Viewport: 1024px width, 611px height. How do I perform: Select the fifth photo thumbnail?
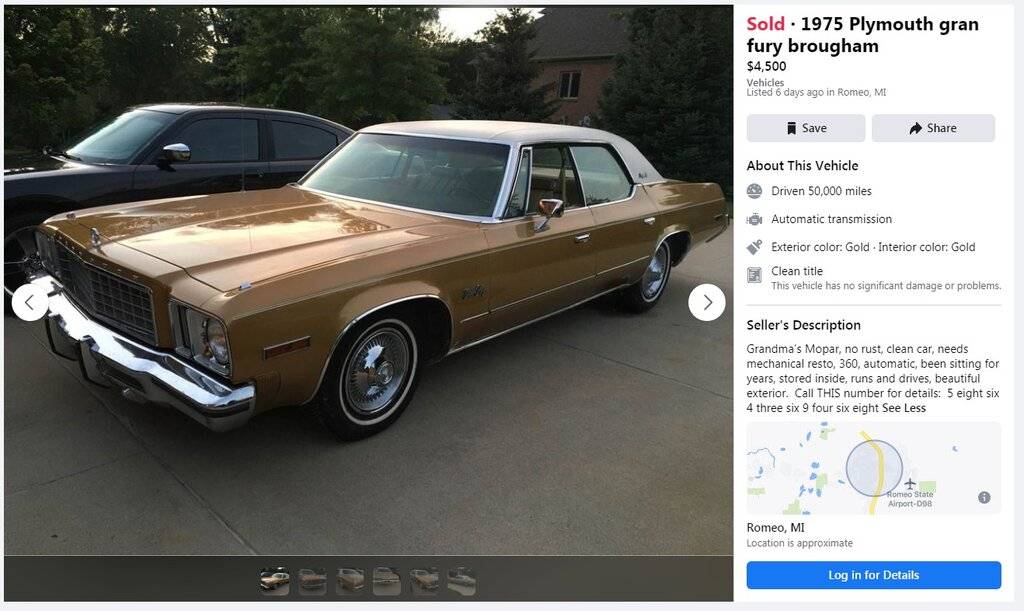coord(424,580)
